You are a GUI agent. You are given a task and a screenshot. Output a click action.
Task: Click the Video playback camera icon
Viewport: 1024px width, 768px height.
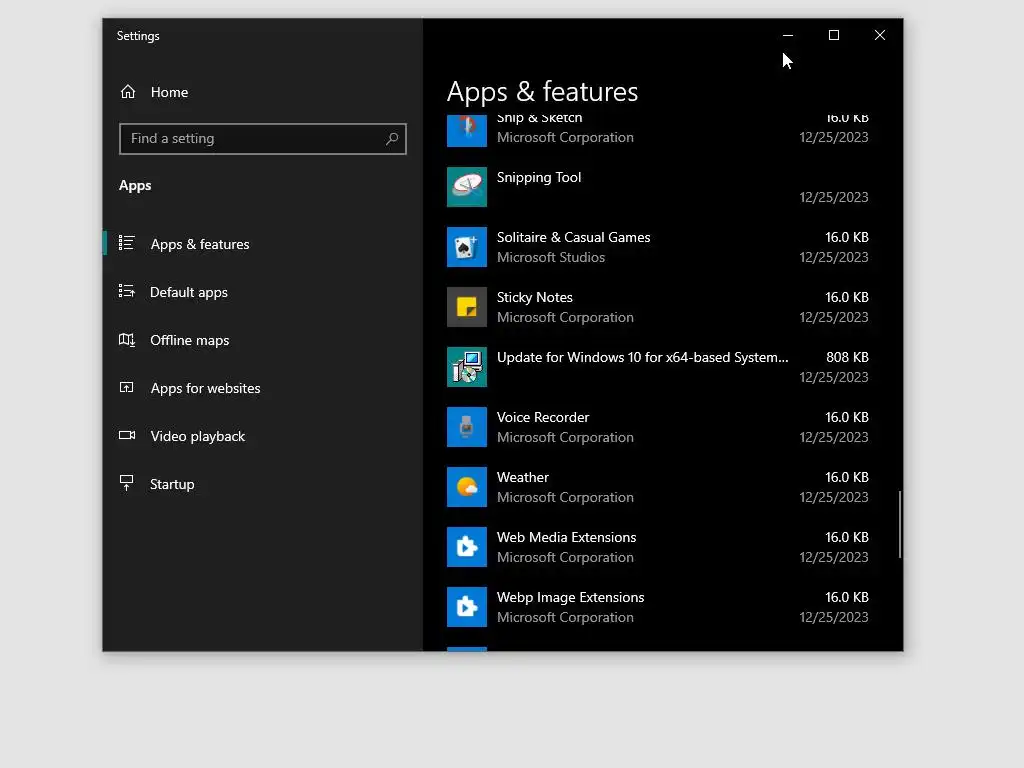[x=127, y=436]
